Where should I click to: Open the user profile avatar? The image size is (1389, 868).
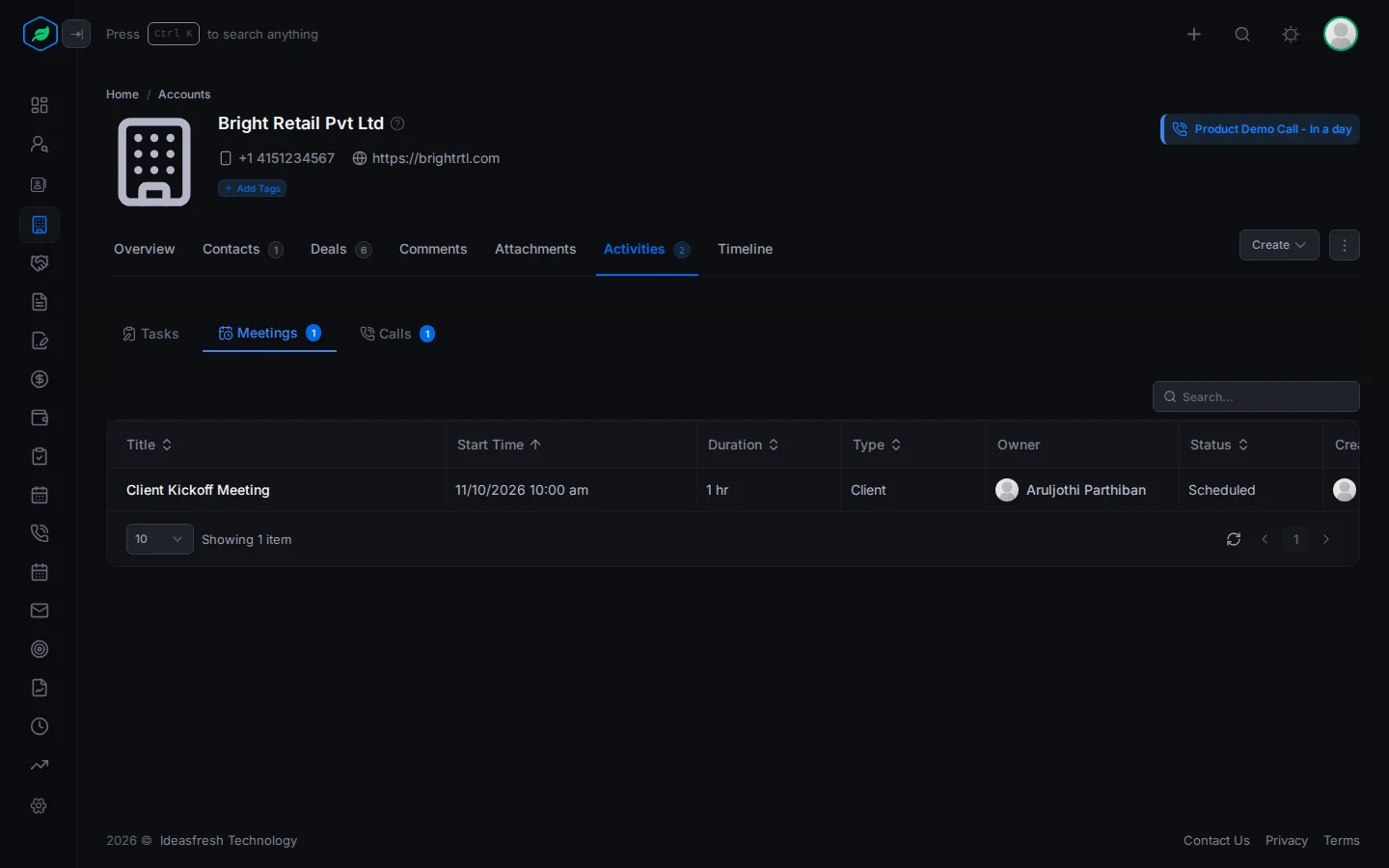pyautogui.click(x=1341, y=34)
